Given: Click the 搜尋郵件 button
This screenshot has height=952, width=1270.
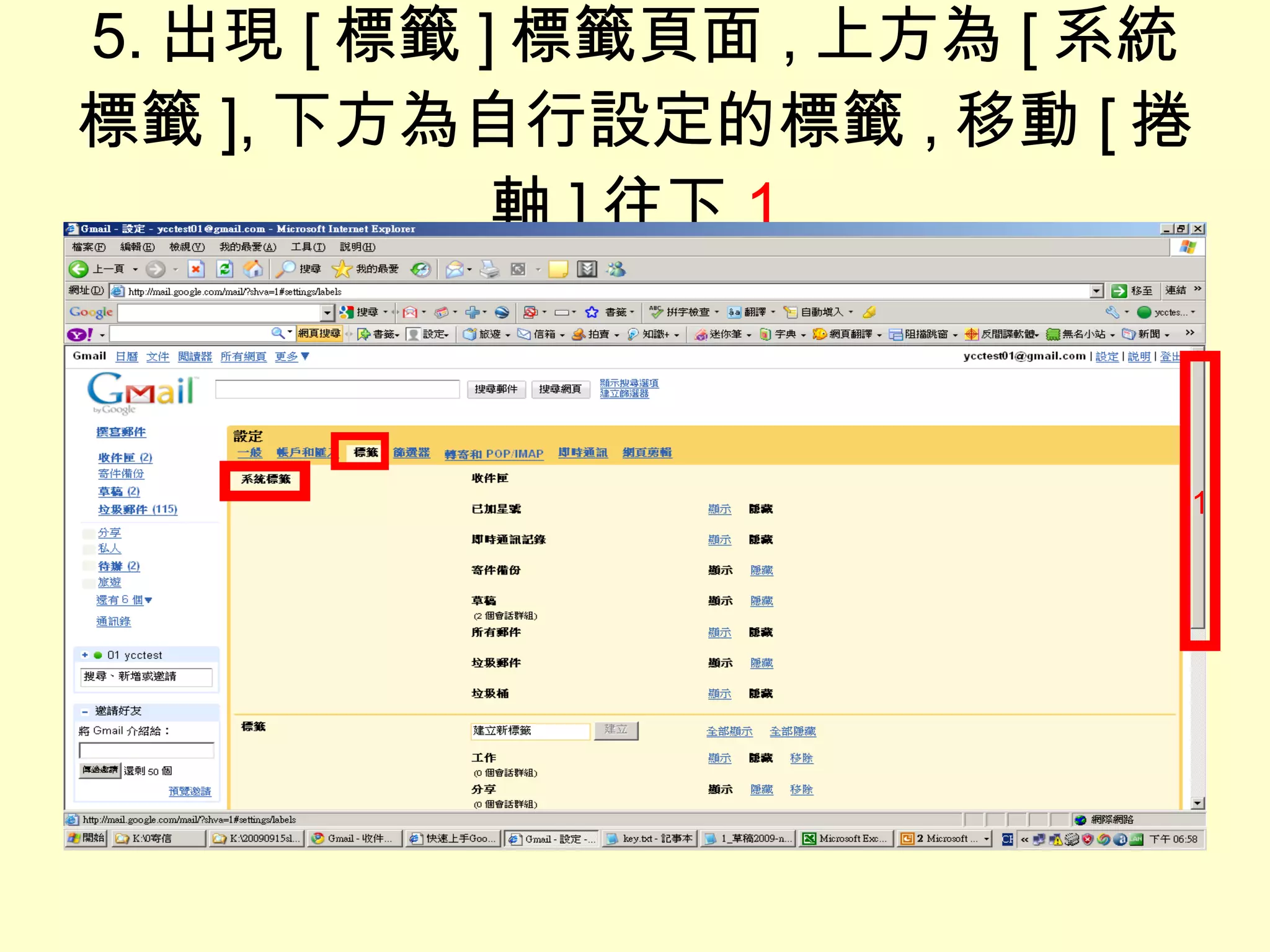Looking at the screenshot, I should [x=496, y=389].
